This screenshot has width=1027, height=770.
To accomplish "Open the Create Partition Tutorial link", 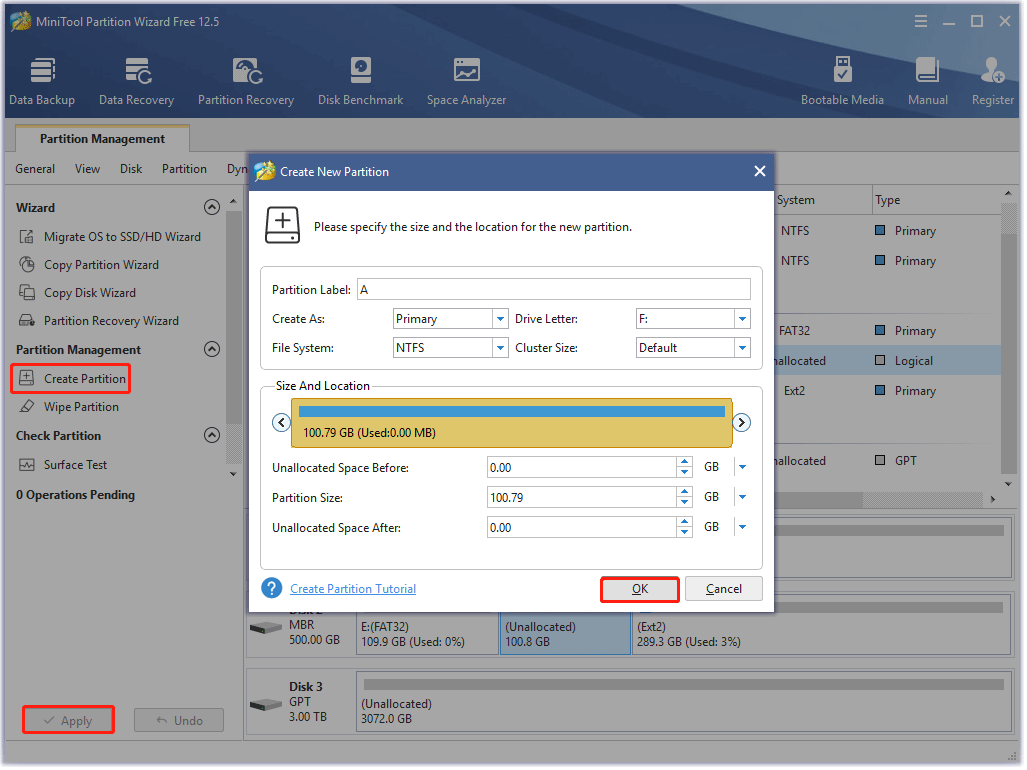I will point(354,590).
